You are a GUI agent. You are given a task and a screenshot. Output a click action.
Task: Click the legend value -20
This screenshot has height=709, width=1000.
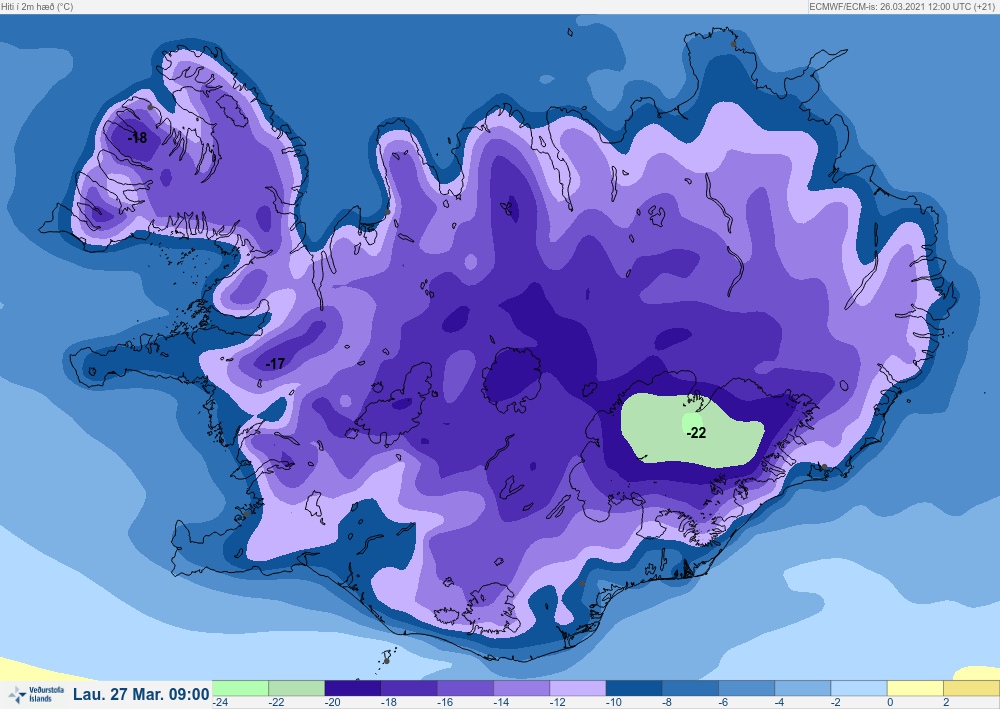click(332, 702)
